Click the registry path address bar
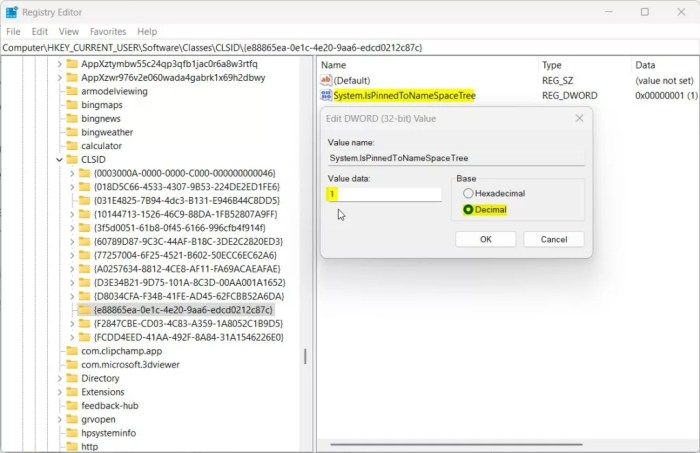Screen dimensions: 700x453 (350, 48)
